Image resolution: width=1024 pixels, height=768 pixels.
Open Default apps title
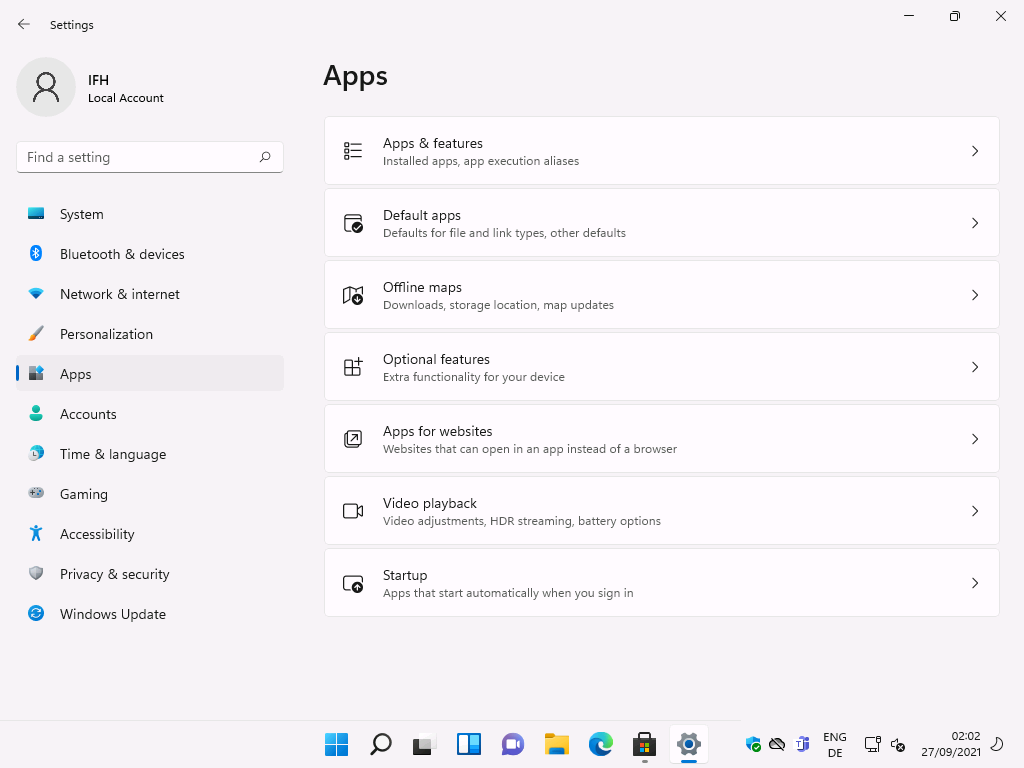[422, 216]
